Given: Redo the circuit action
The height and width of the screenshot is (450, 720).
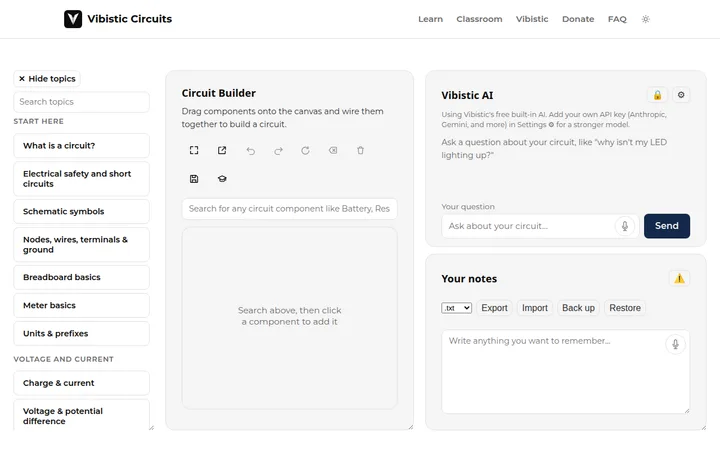Looking at the screenshot, I should (278, 151).
